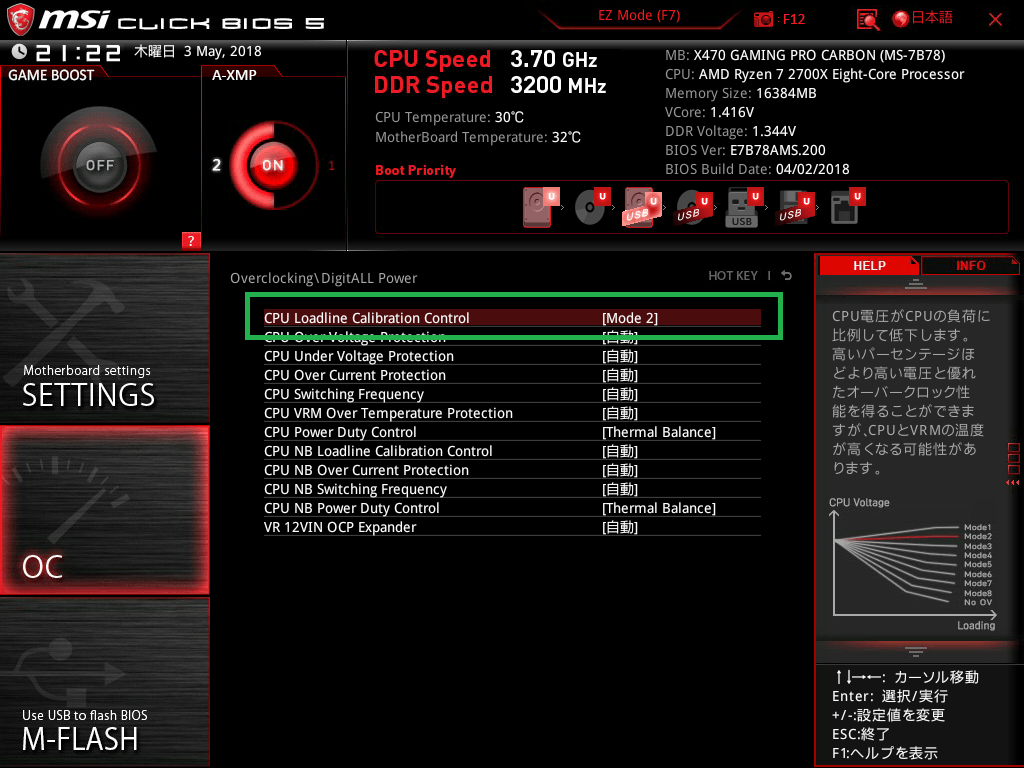Switch language via the globe icon
1024x768 pixels.
click(901, 19)
